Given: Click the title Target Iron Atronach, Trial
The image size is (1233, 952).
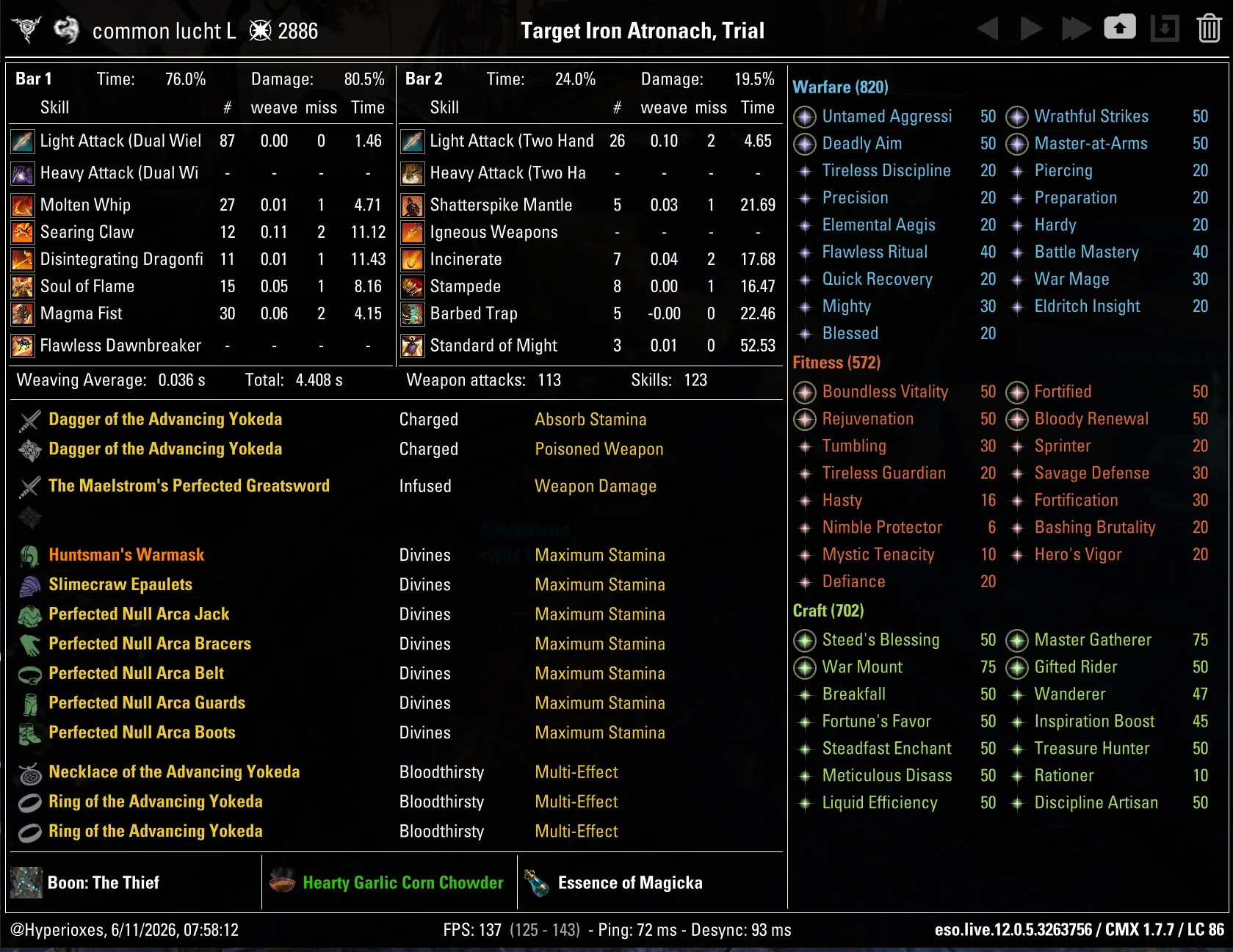Looking at the screenshot, I should [643, 31].
